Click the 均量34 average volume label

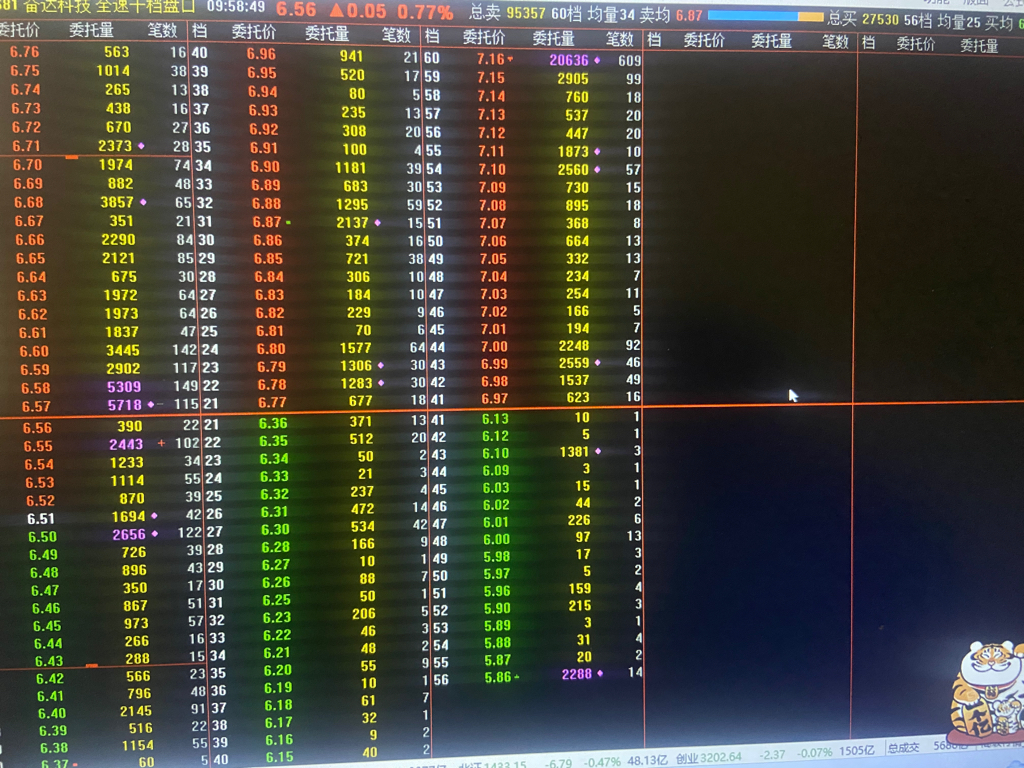pos(611,15)
